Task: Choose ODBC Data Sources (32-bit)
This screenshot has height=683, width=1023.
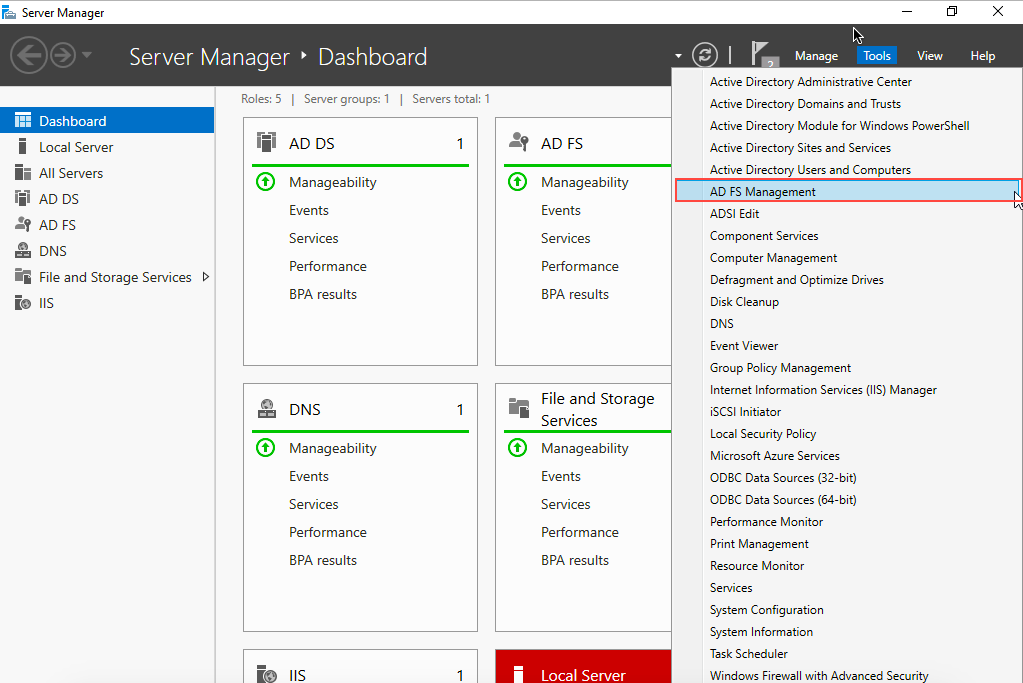Action: [784, 478]
